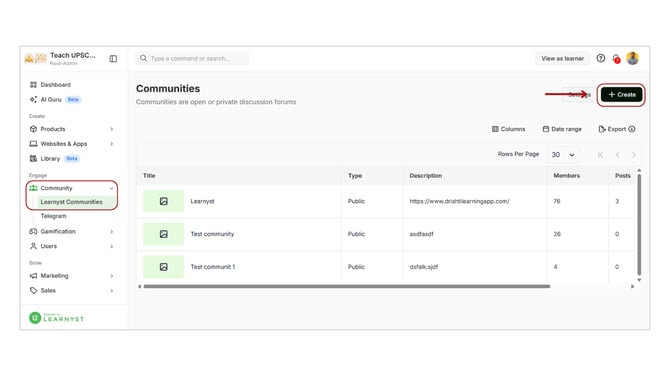Toggle the sidebar collapse icon
This screenshot has height=376, width=670.
(113, 59)
